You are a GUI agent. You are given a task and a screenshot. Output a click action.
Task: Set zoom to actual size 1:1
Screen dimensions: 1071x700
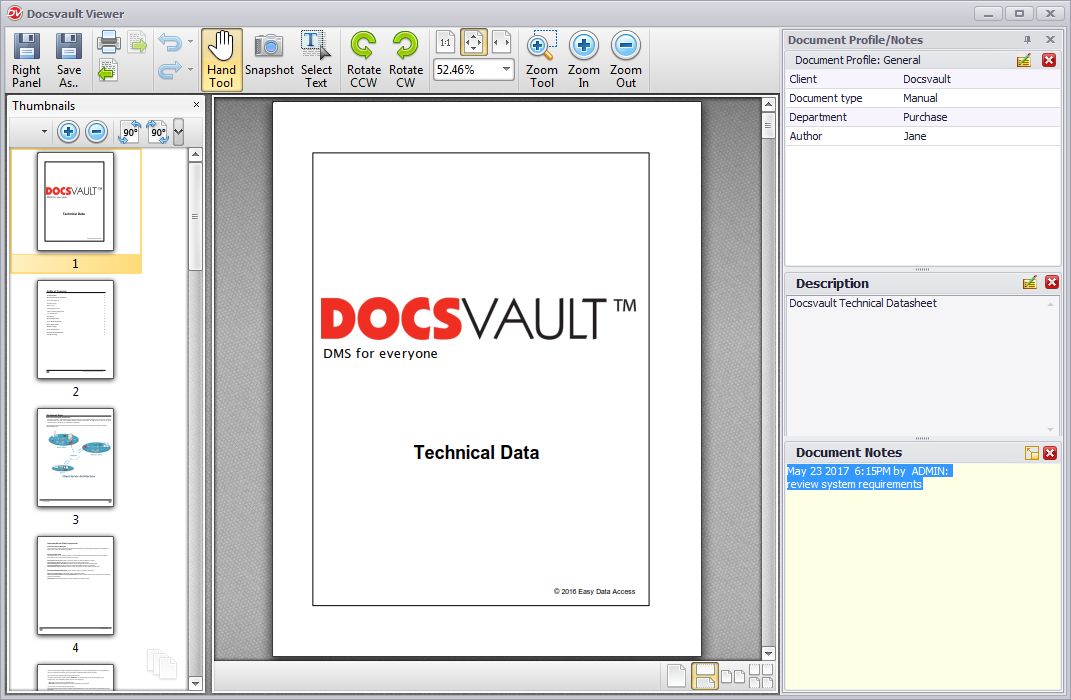tap(445, 42)
